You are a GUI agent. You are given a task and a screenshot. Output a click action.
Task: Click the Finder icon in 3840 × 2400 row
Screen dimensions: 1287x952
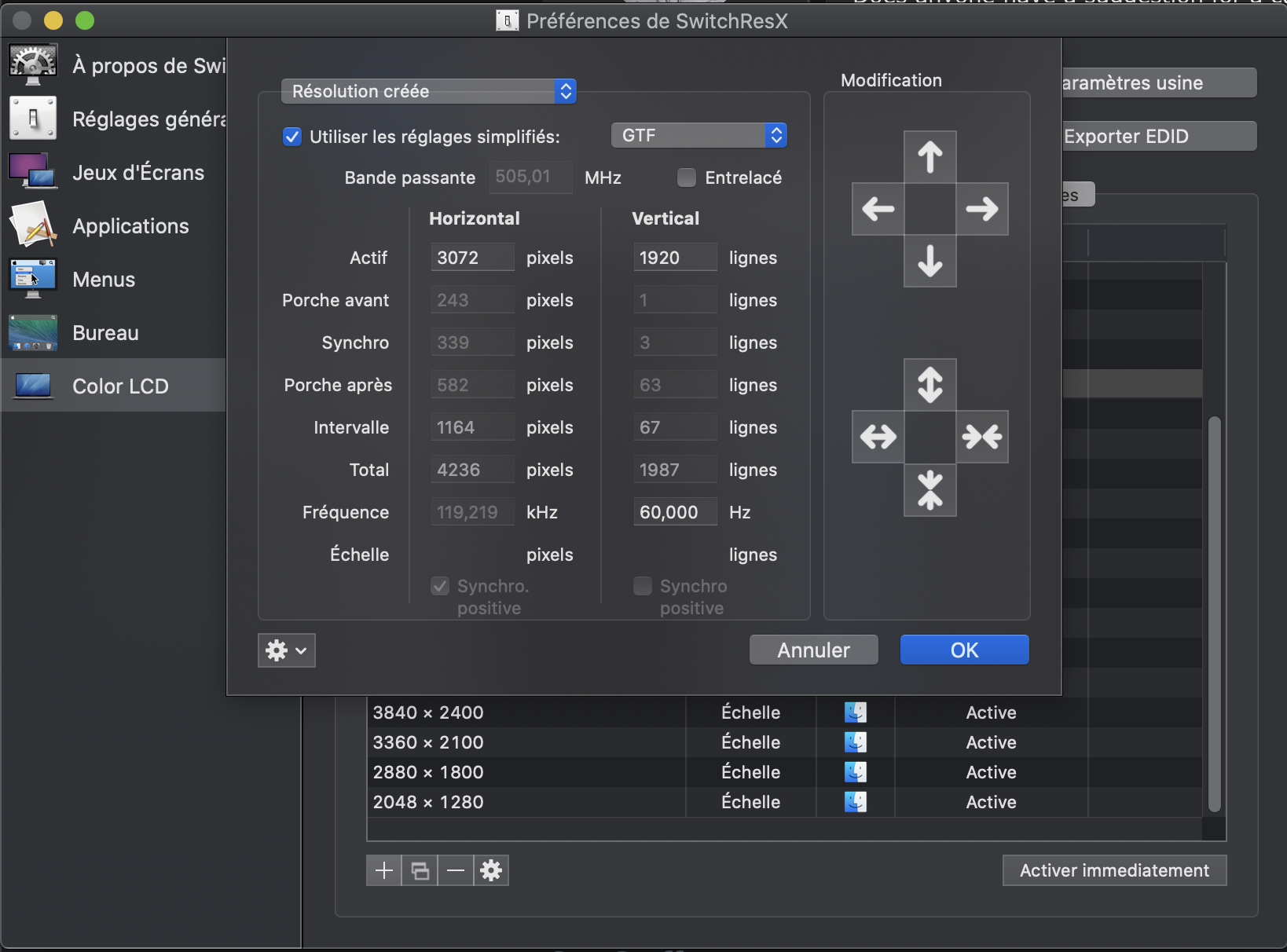point(856,712)
